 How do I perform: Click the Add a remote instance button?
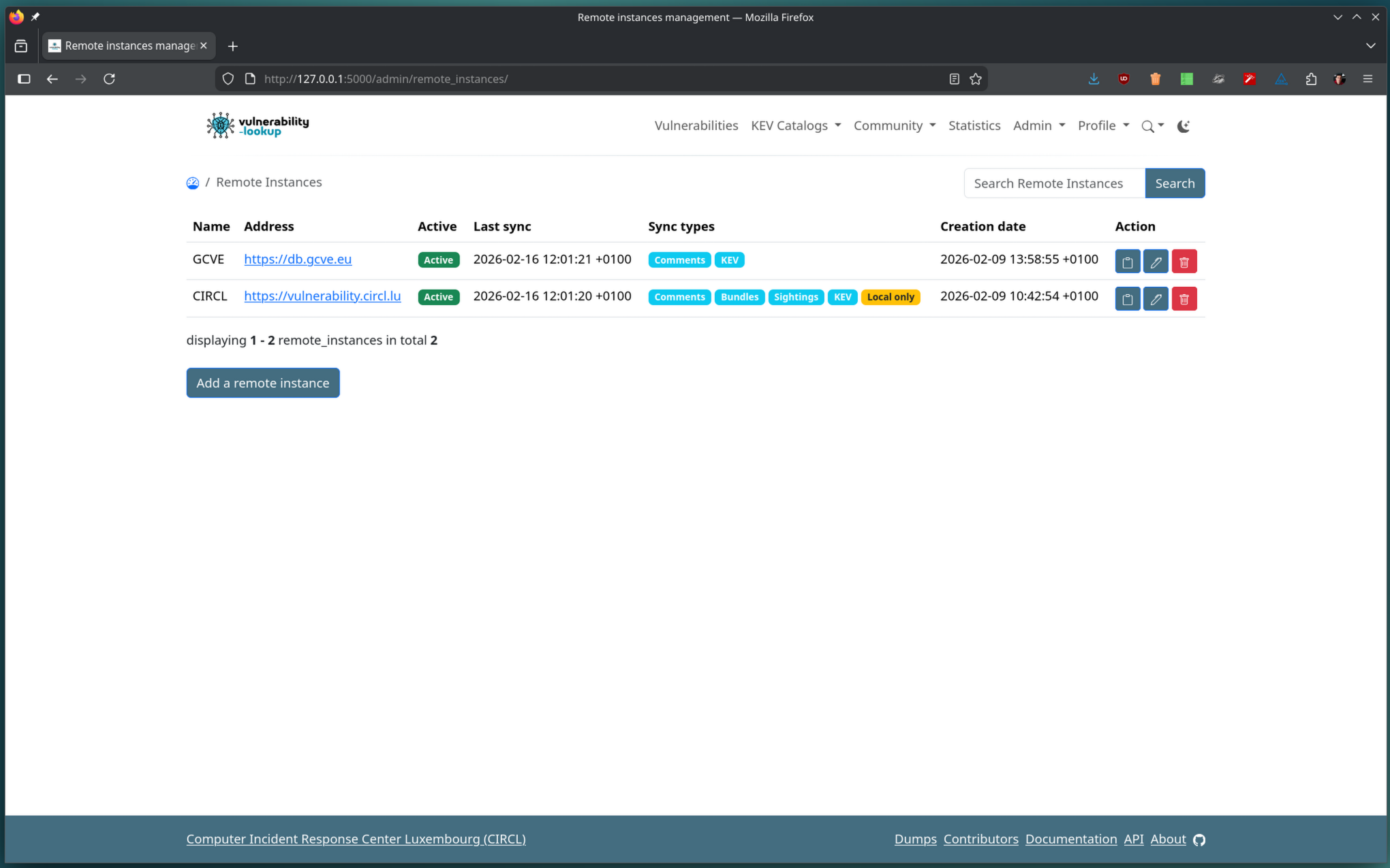pos(263,383)
